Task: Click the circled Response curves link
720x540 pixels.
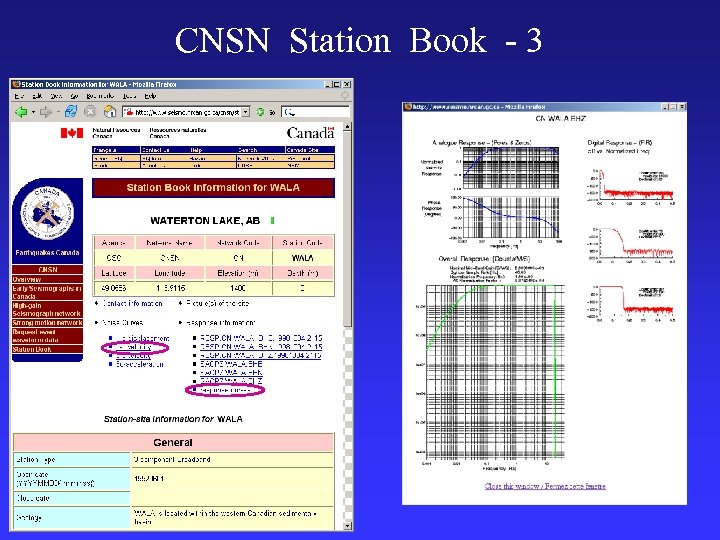Action: click(225, 390)
